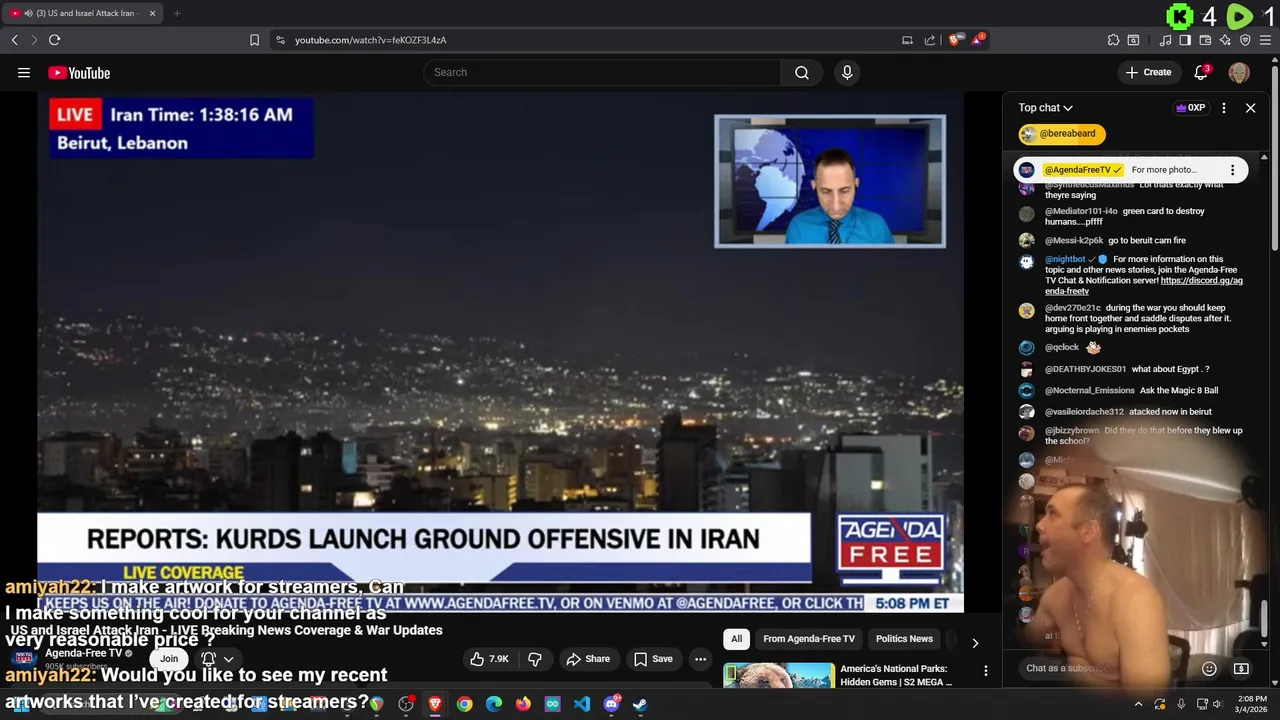Image resolution: width=1280 pixels, height=720 pixels.
Task: Mute the browser tab audio icon
Action: 27,13
